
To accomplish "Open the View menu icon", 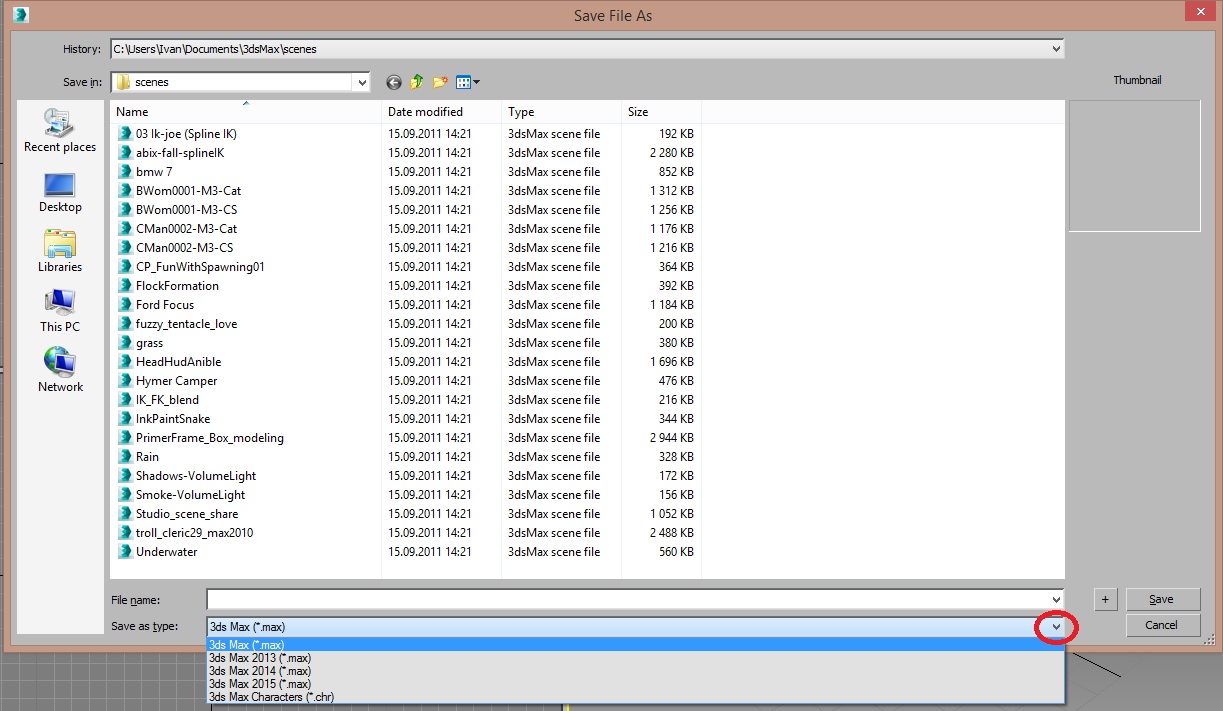I will [467, 82].
